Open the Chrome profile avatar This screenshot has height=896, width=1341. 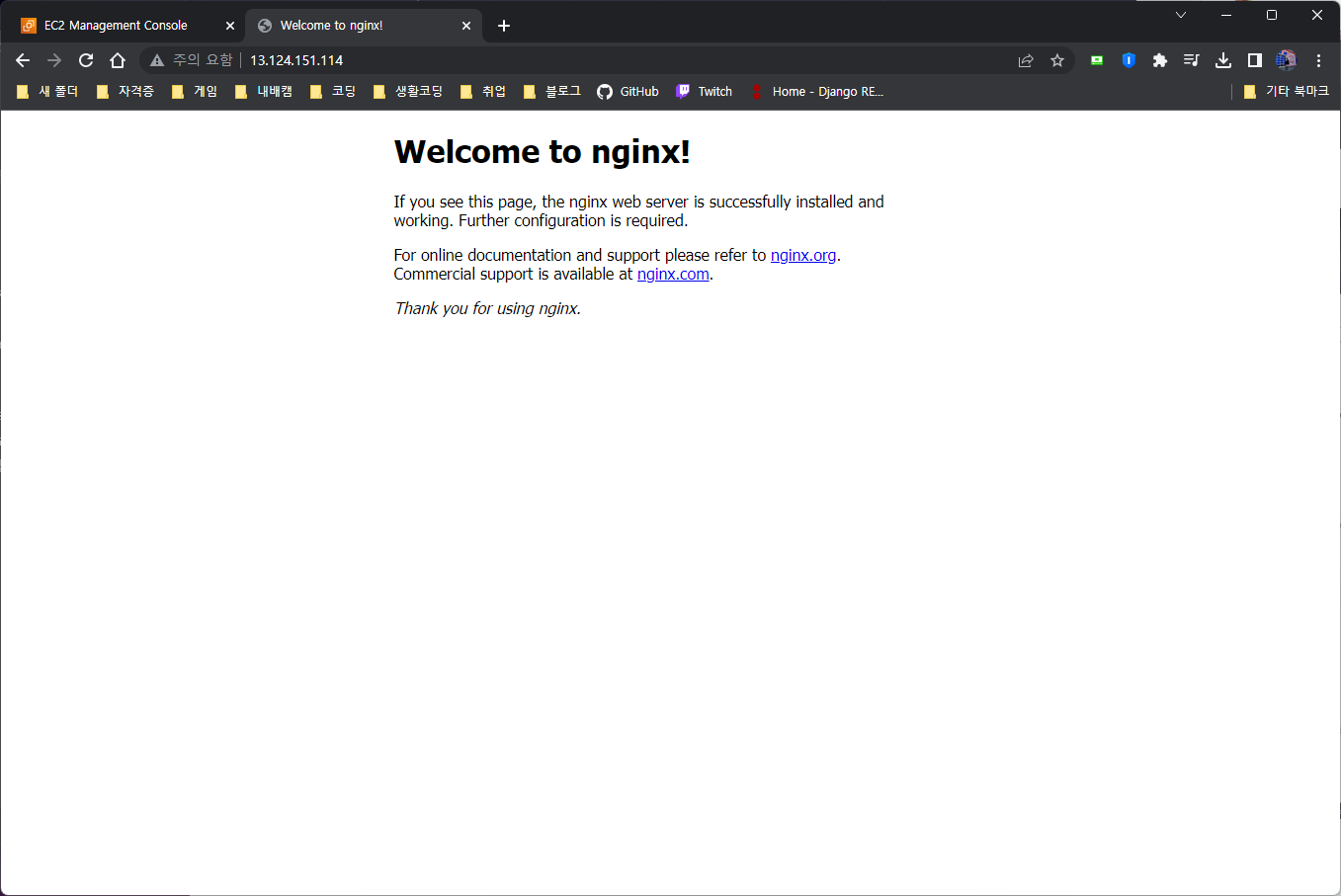point(1286,60)
